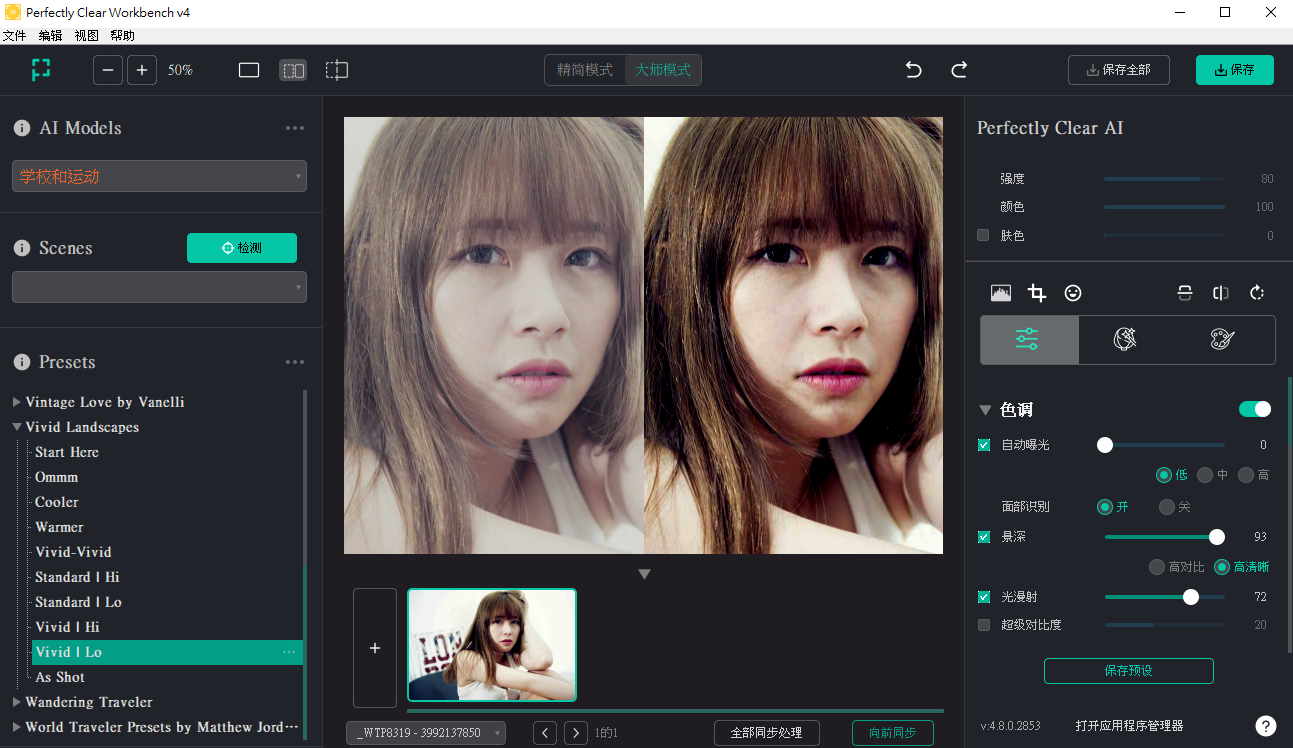This screenshot has width=1293, height=748.
Task: Click the zoom out minus button
Action: tap(108, 70)
